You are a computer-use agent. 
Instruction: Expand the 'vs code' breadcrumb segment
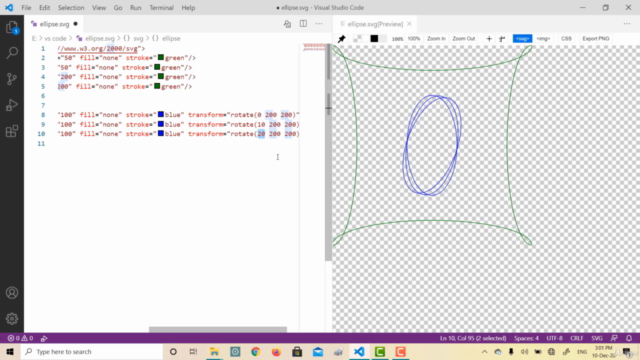pyautogui.click(x=55, y=38)
